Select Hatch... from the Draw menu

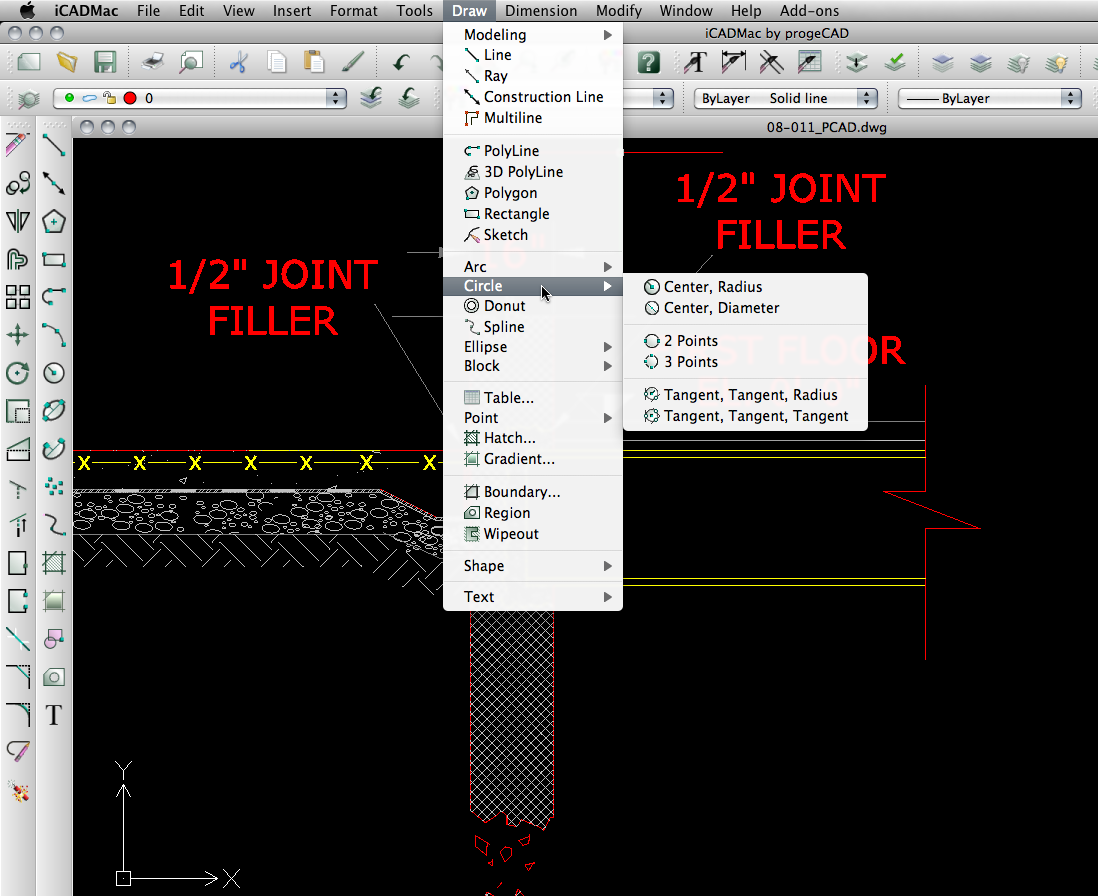(533, 438)
